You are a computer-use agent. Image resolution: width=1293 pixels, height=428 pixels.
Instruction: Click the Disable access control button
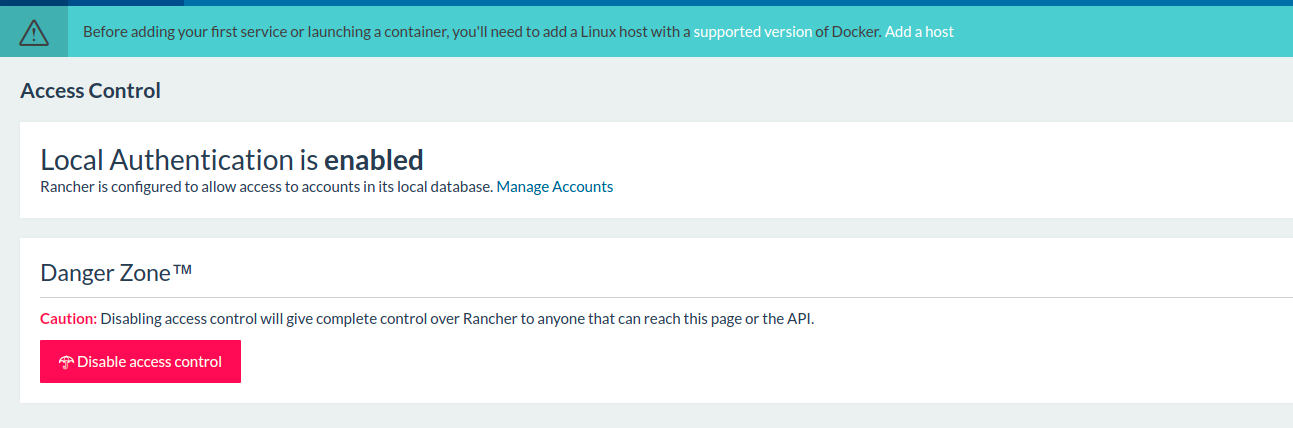(140, 362)
